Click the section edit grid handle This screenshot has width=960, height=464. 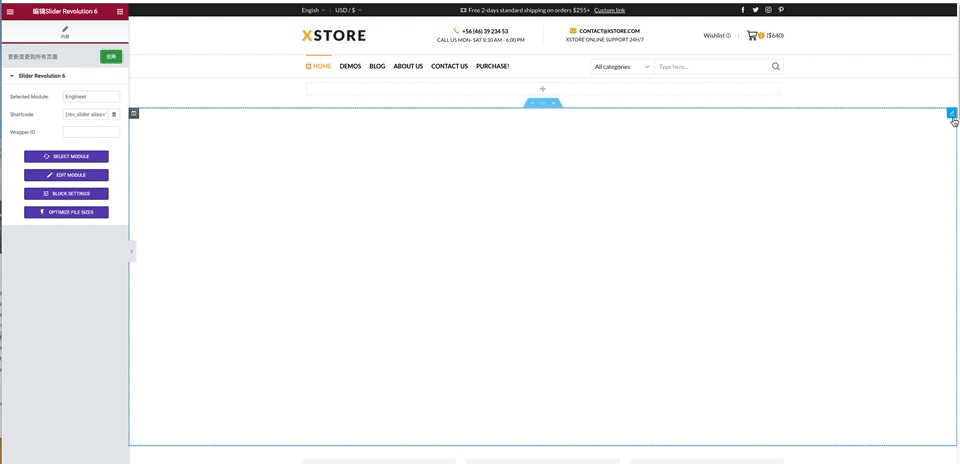pyautogui.click(x=542, y=103)
